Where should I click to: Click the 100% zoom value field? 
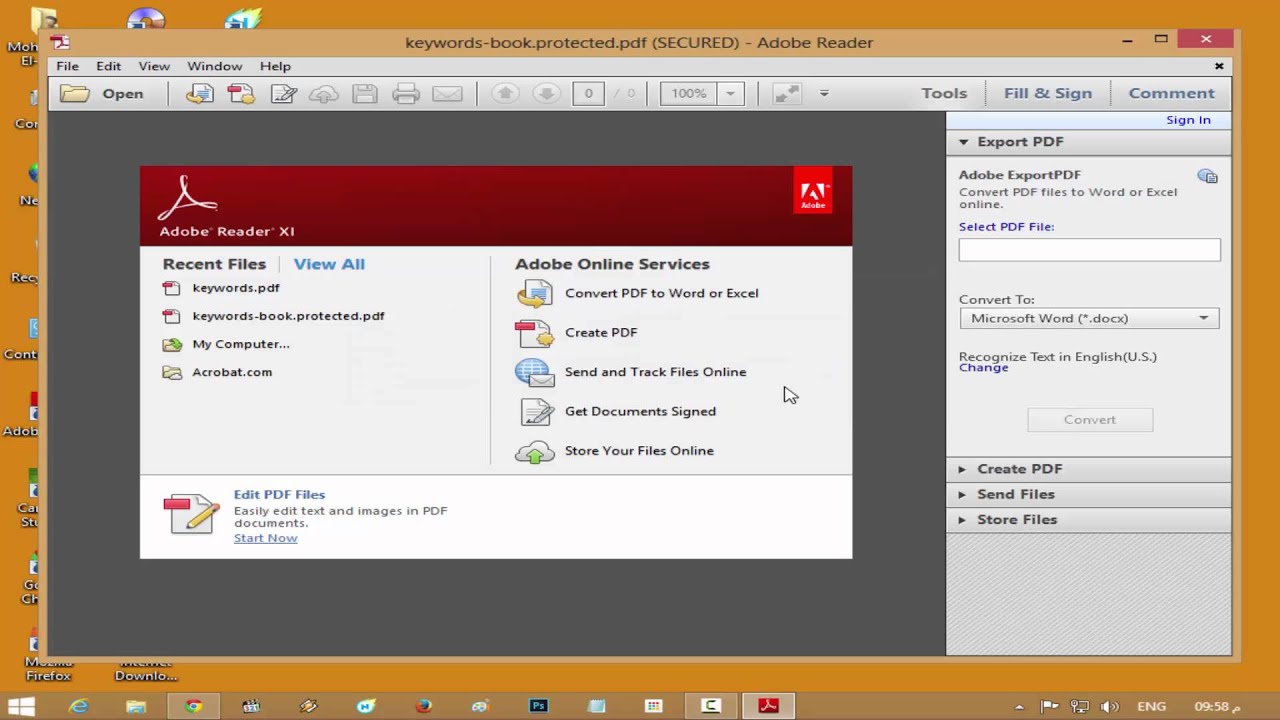pos(689,94)
